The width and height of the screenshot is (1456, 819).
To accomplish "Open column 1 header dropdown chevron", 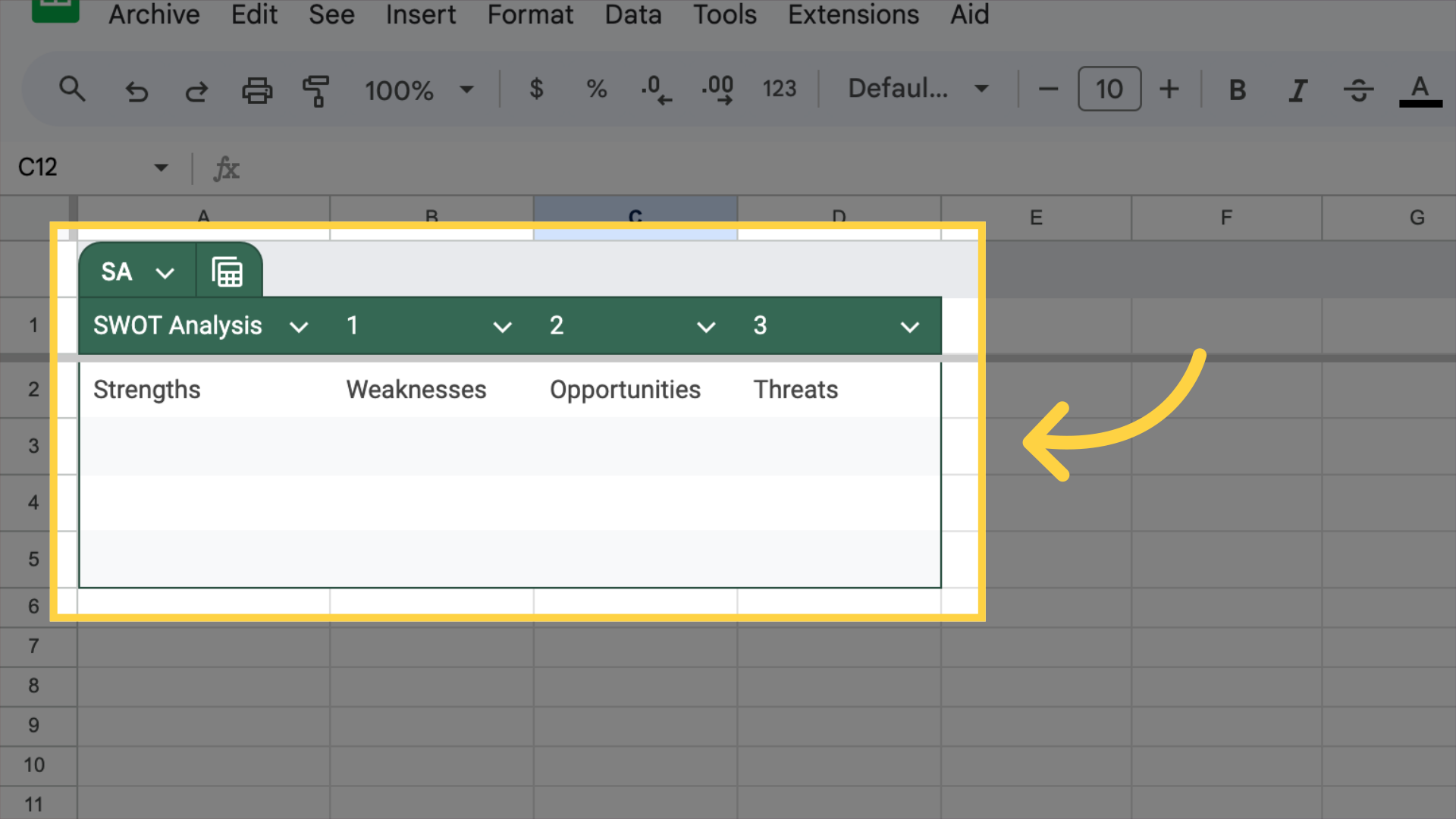I will pyautogui.click(x=502, y=327).
